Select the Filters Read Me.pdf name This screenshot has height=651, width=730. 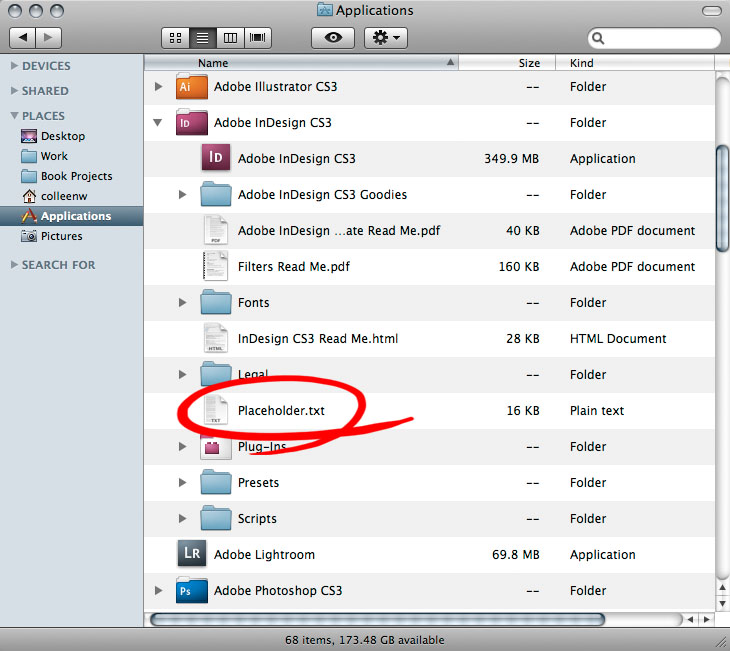pyautogui.click(x=294, y=267)
